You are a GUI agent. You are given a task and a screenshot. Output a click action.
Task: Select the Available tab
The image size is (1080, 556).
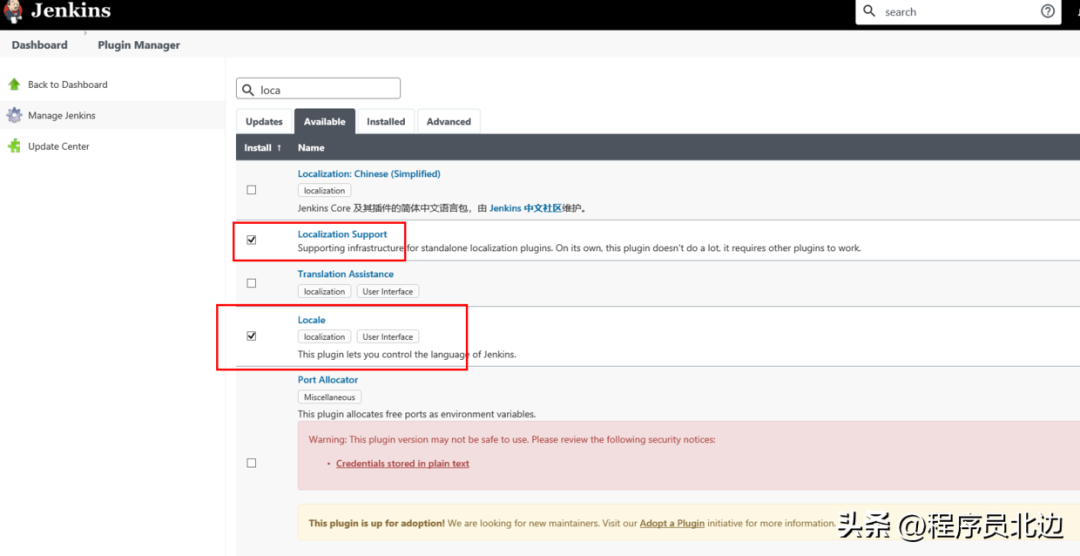(x=324, y=121)
